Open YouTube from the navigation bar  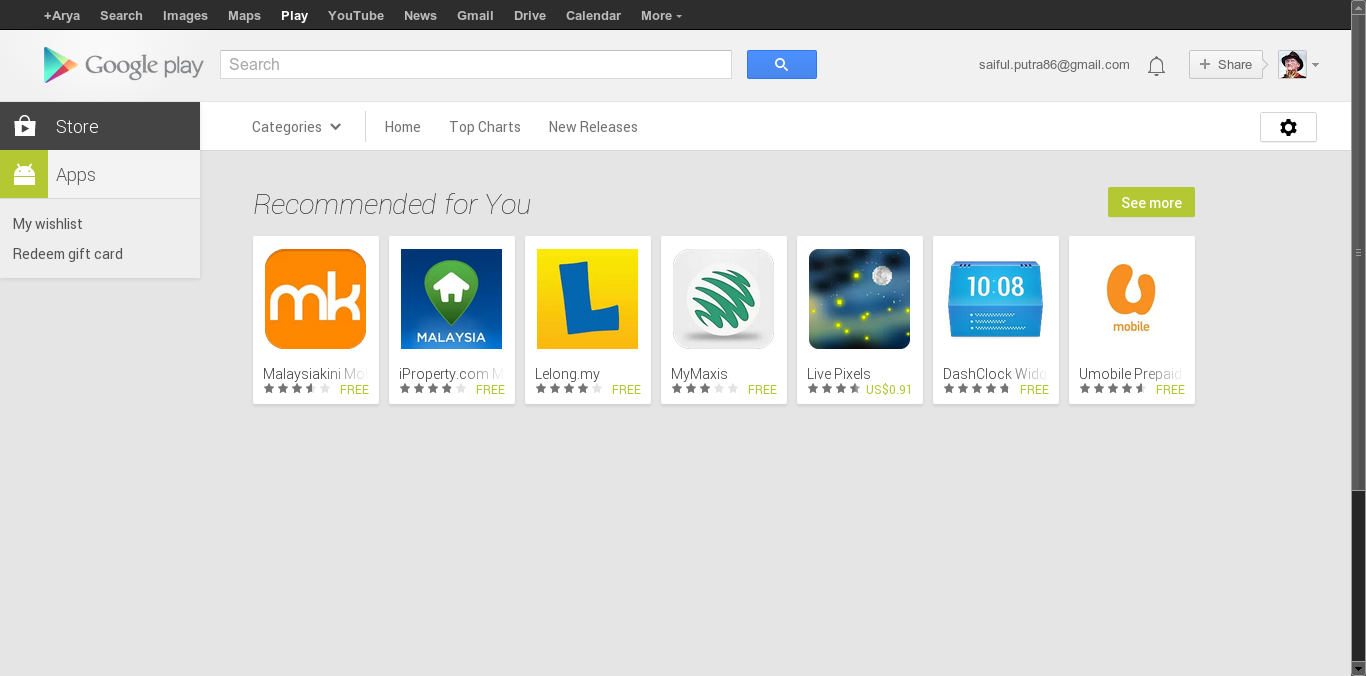[x=355, y=15]
